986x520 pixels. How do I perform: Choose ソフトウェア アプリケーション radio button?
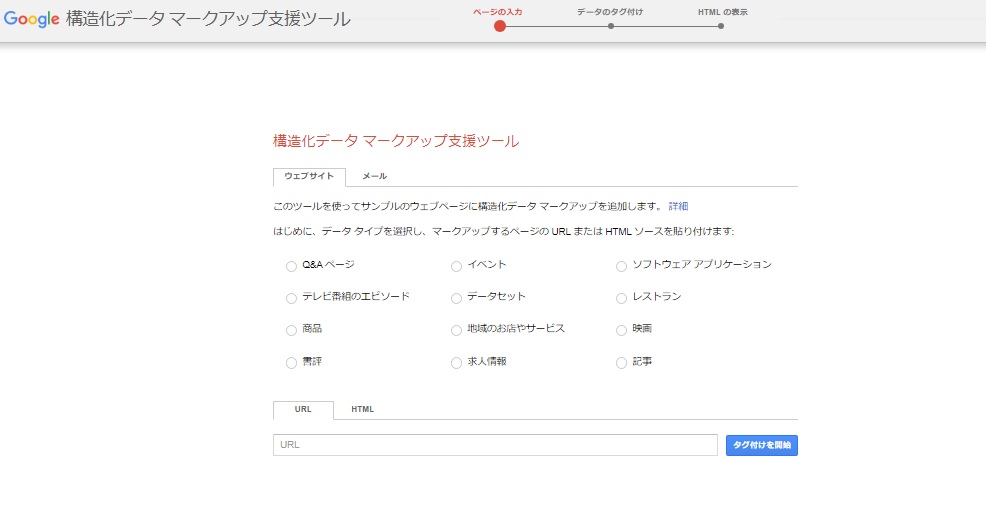tap(621, 267)
